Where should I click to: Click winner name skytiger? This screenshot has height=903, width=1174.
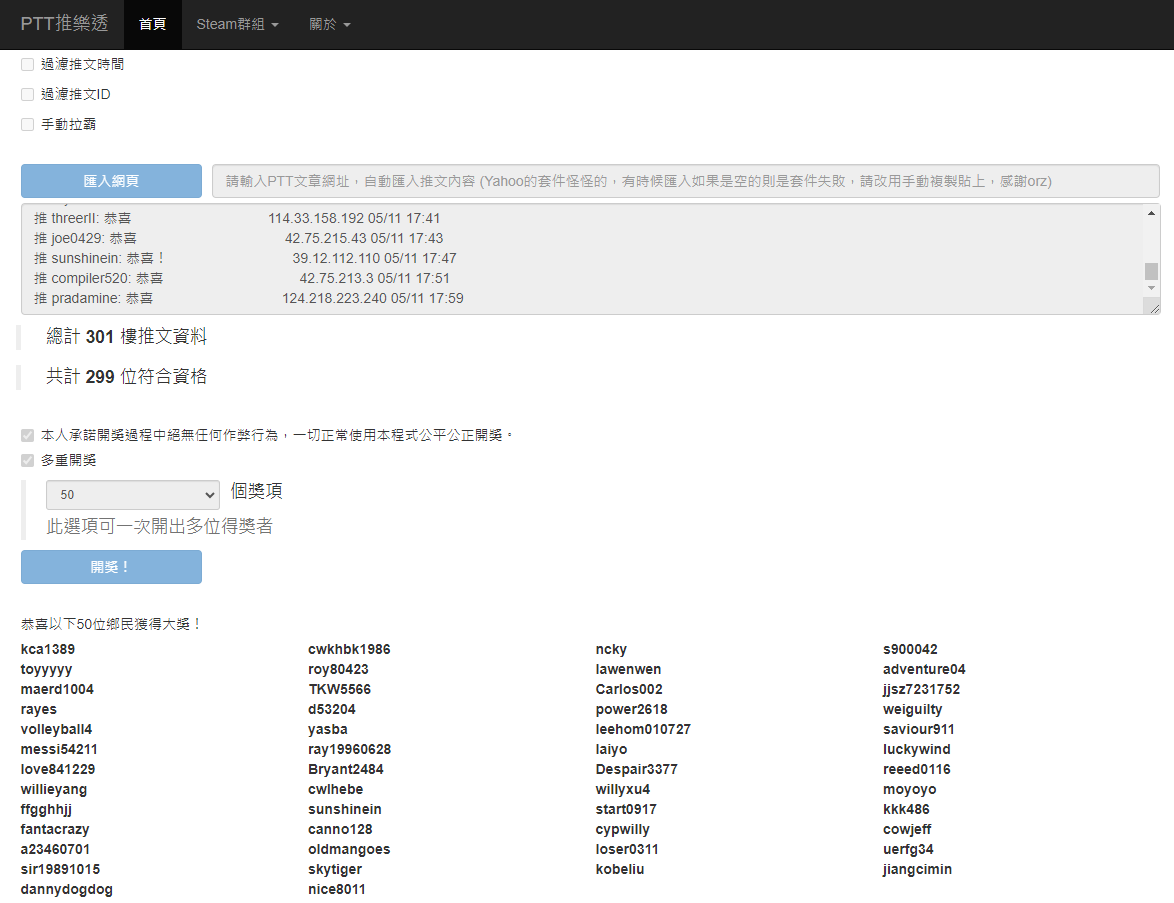[335, 869]
